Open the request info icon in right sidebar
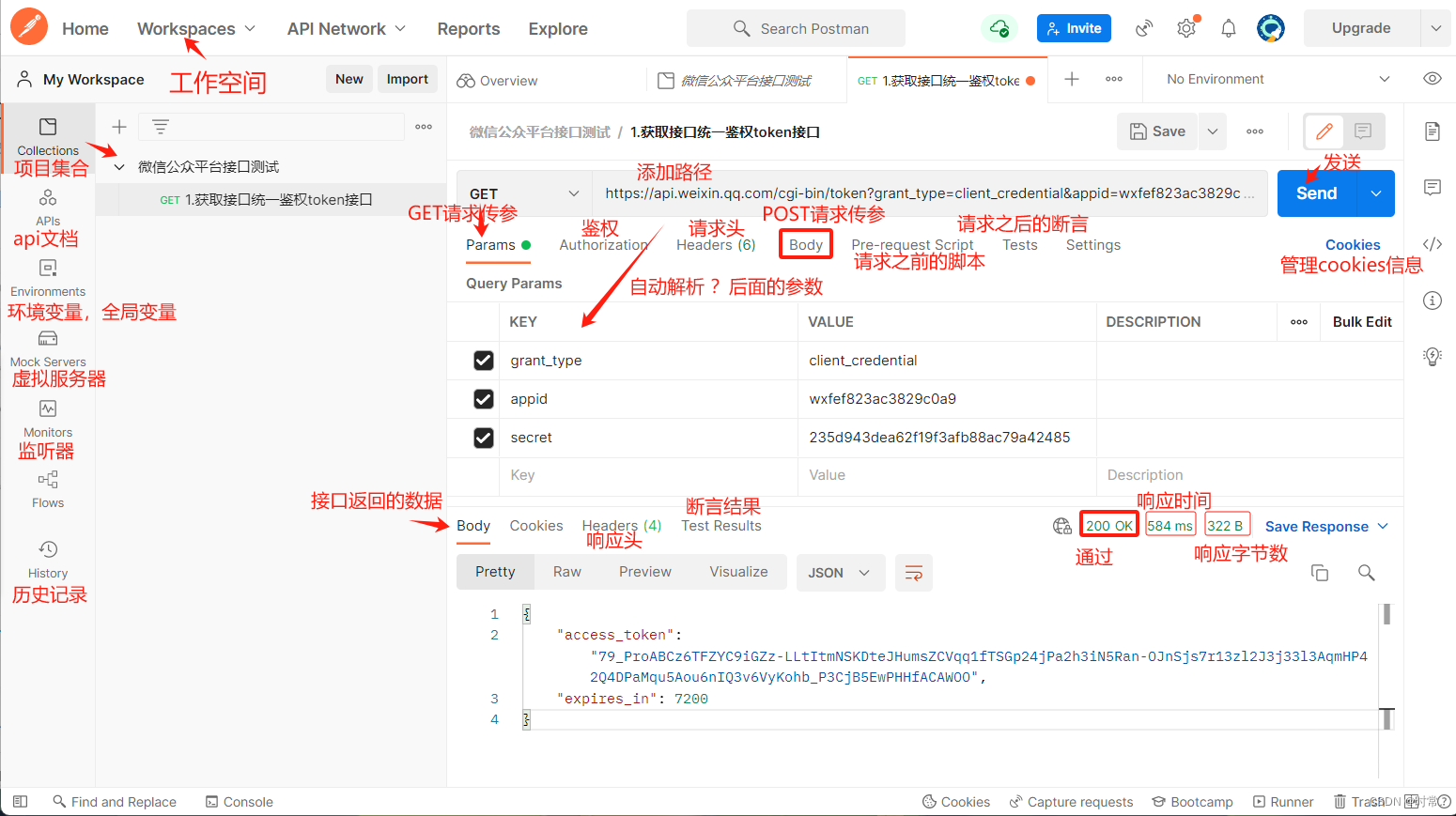The width and height of the screenshot is (1456, 816). coord(1433,300)
